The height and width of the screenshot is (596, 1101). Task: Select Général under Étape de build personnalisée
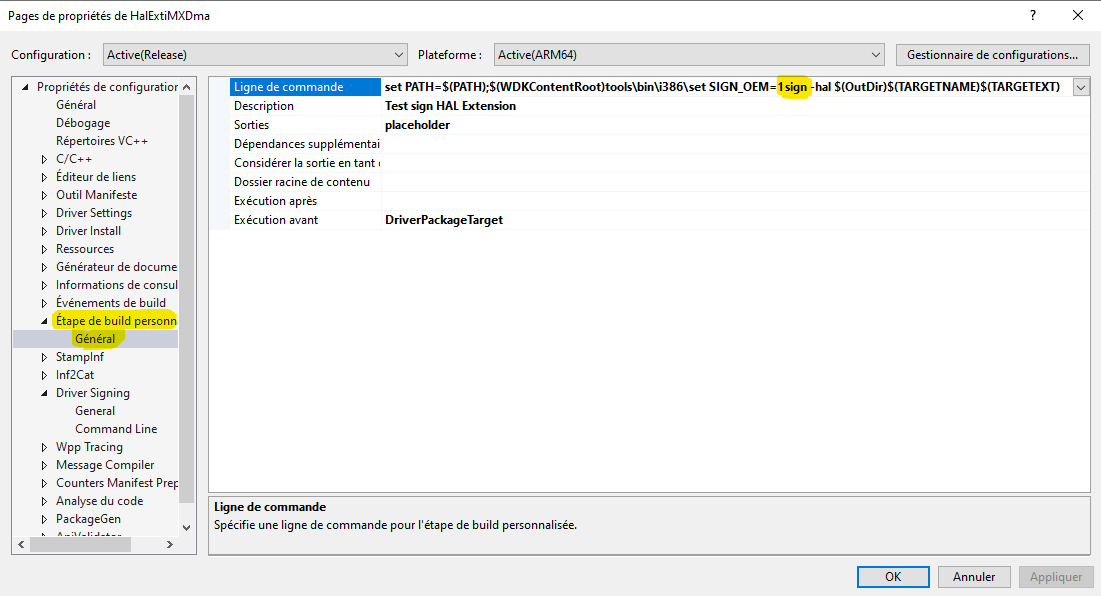click(94, 338)
